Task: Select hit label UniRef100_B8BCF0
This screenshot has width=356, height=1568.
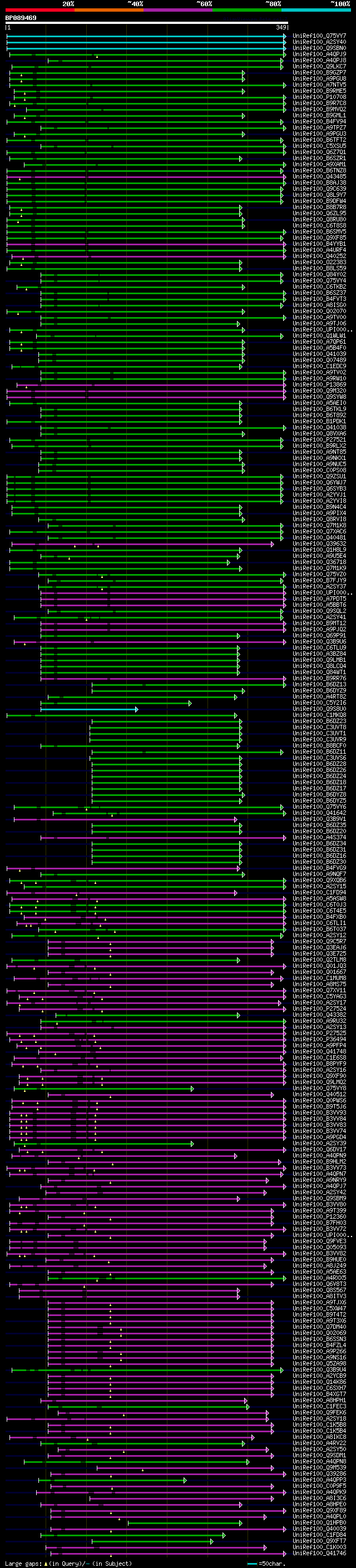Action: (x=319, y=746)
